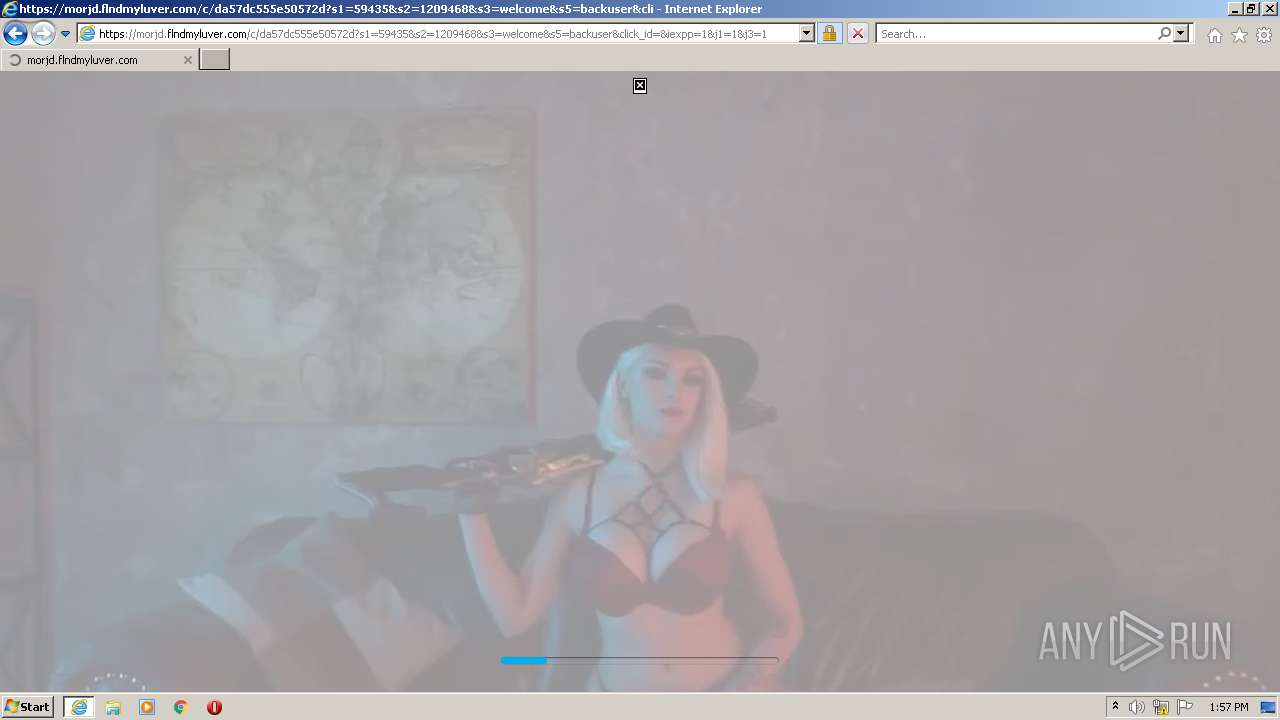Close the overlay with the X icon
This screenshot has height=720, width=1280.
[x=640, y=86]
